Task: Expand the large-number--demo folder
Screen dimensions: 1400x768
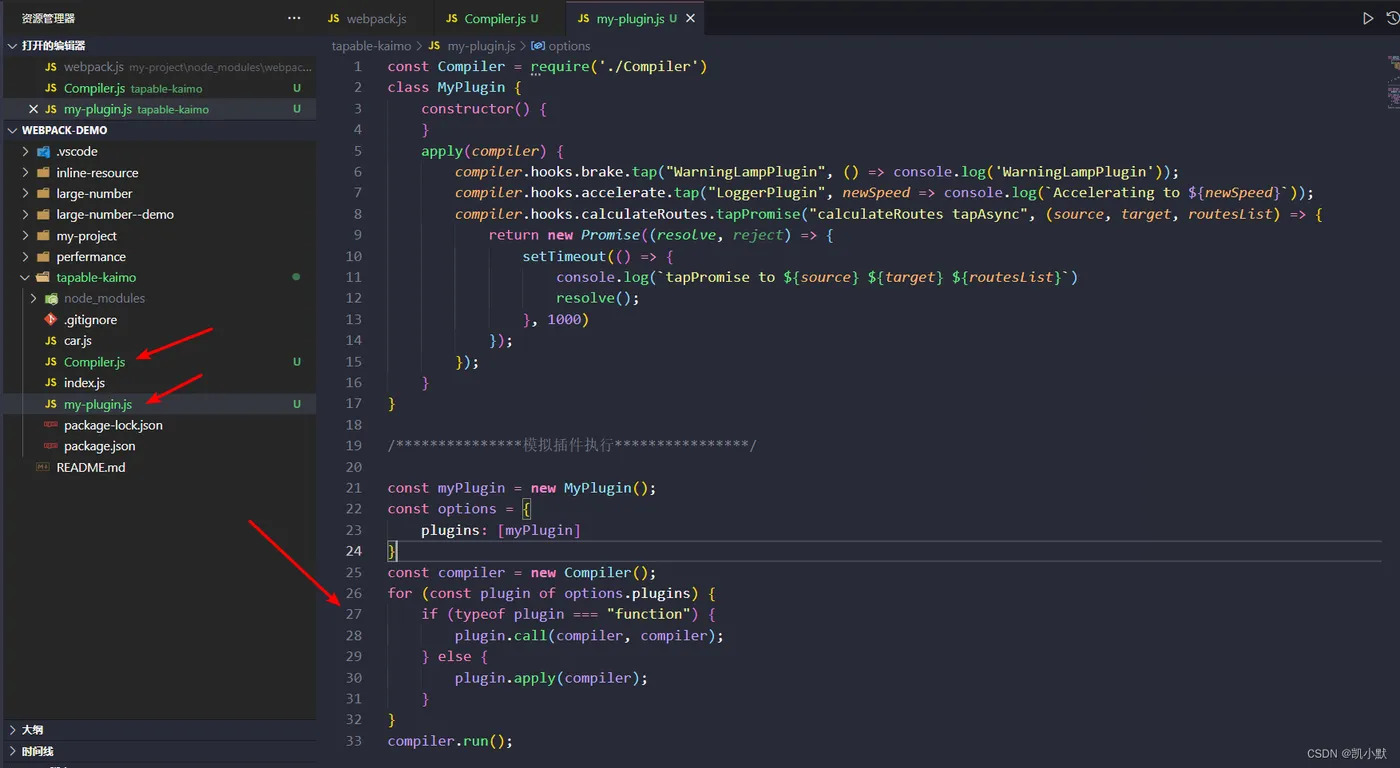Action: tap(158, 215)
